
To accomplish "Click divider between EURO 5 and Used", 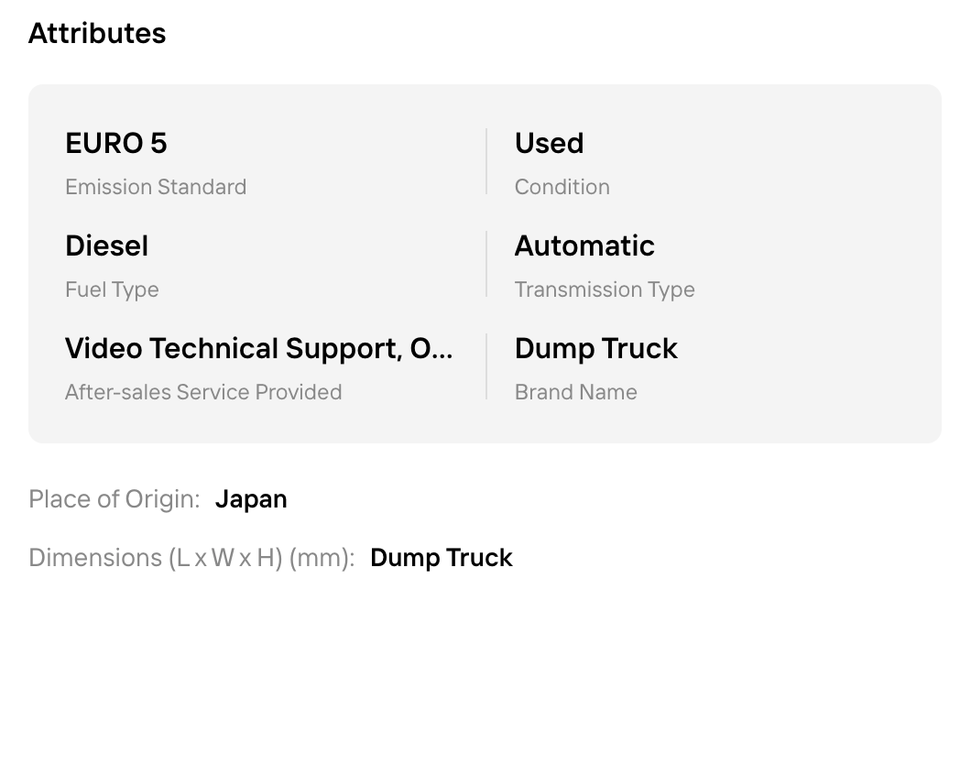I will click(x=486, y=161).
